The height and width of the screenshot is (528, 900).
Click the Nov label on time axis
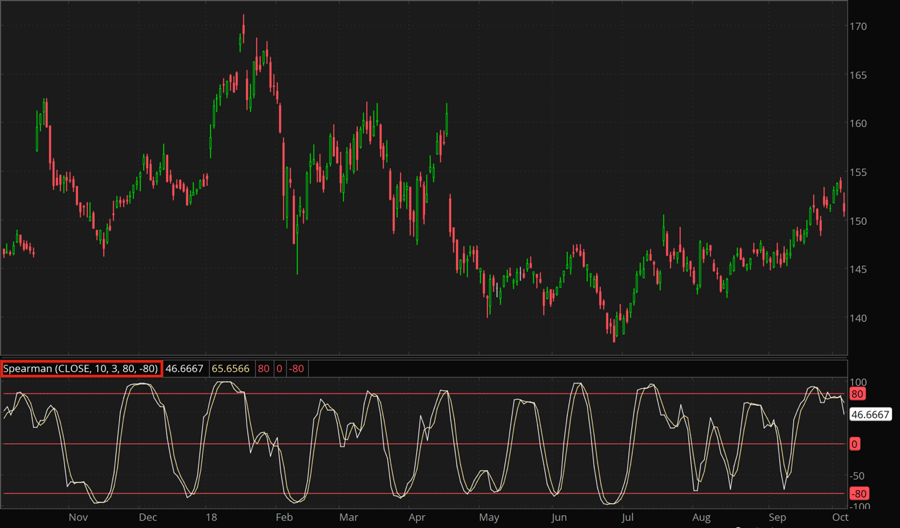point(79,518)
